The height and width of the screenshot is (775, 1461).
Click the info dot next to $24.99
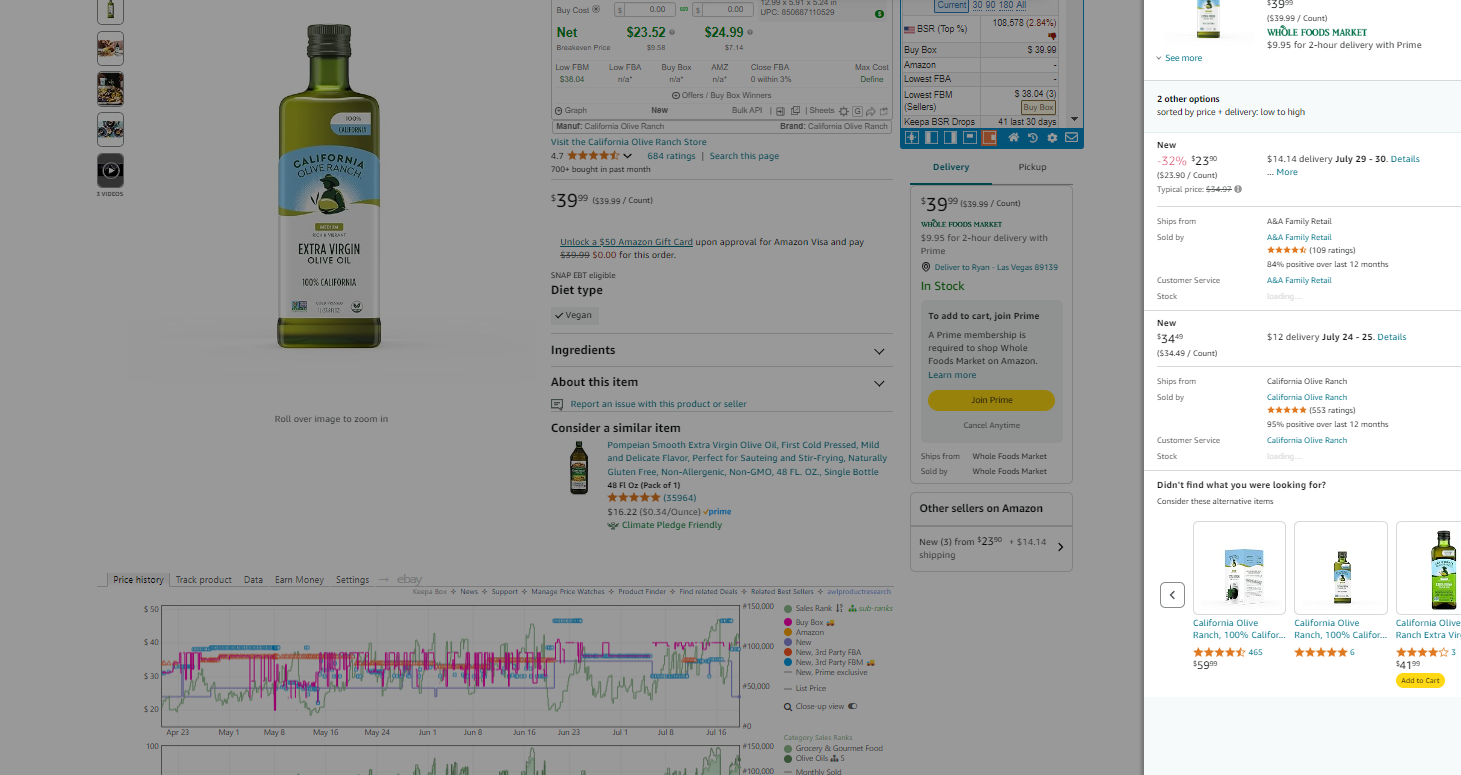(x=749, y=33)
